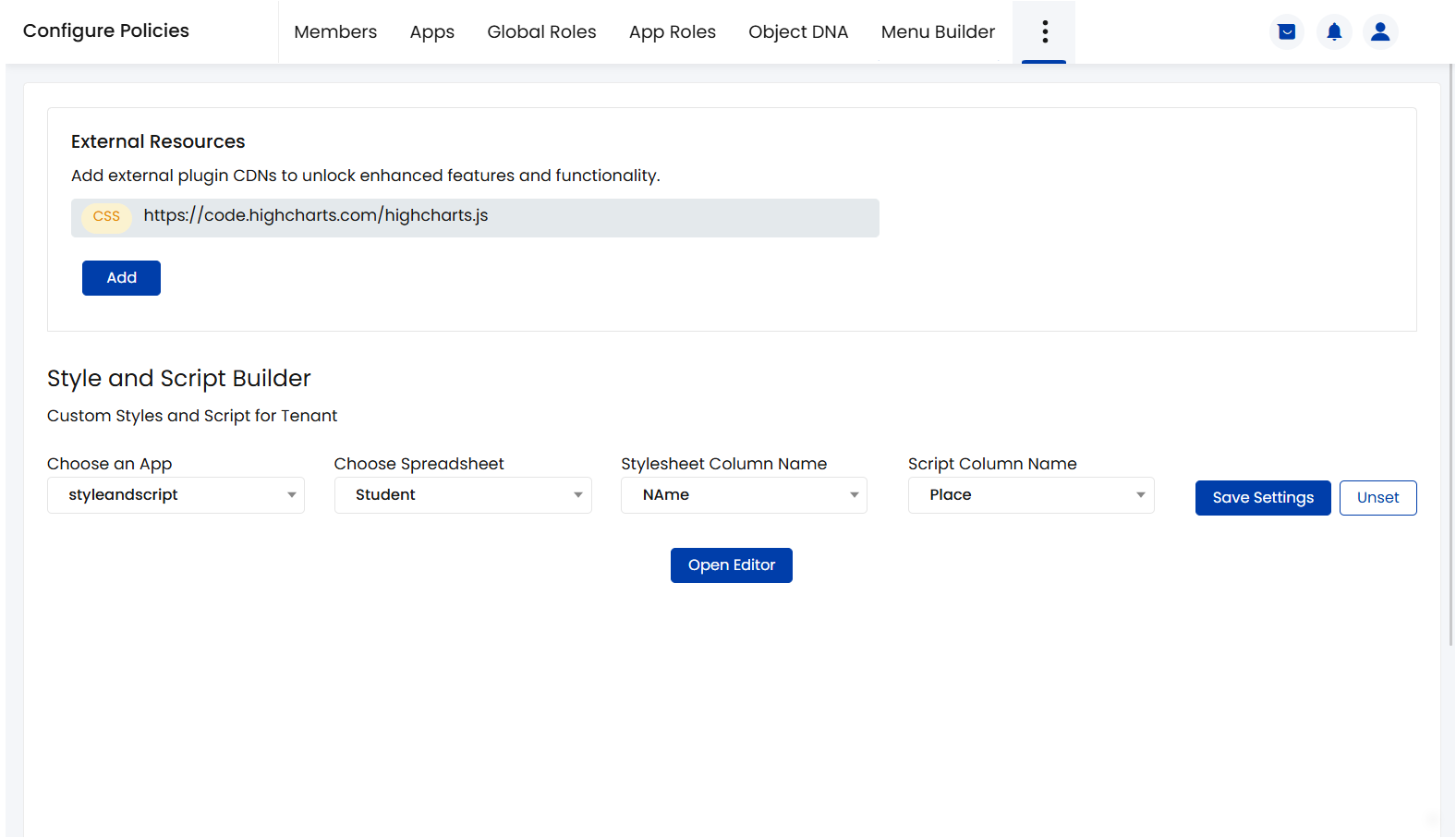
Task: Navigate to Object DNA tab
Action: tap(798, 32)
